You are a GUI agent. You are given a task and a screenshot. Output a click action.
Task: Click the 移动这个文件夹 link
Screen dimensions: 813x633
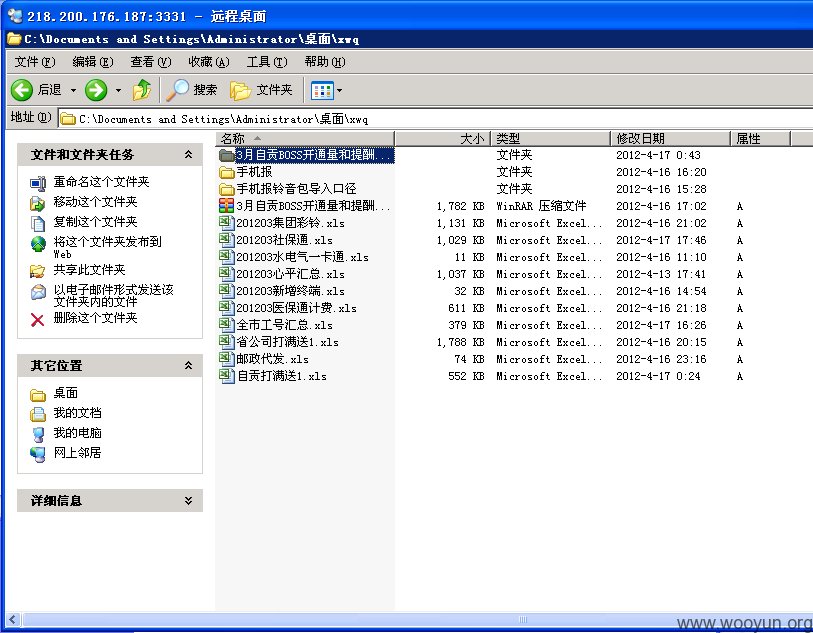pyautogui.click(x=95, y=202)
